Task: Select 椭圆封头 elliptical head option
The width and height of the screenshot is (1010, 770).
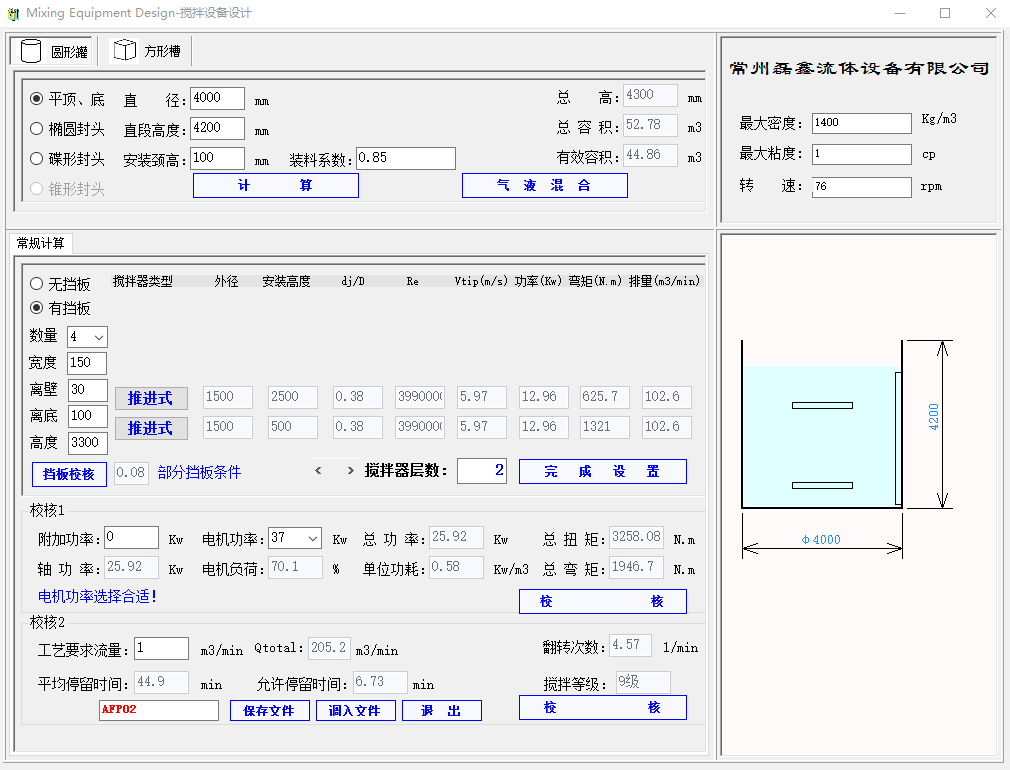Action: click(x=37, y=129)
